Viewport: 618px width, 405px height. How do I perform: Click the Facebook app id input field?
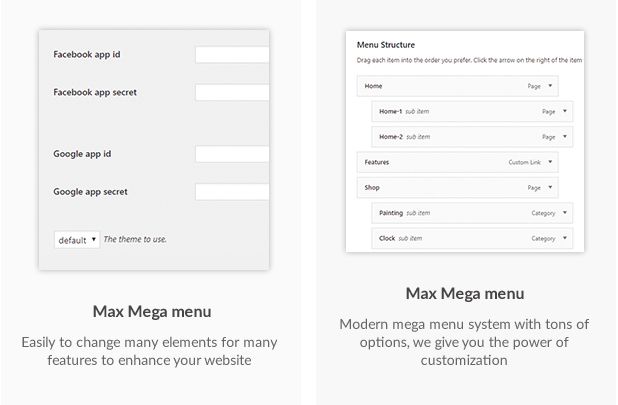(x=232, y=55)
